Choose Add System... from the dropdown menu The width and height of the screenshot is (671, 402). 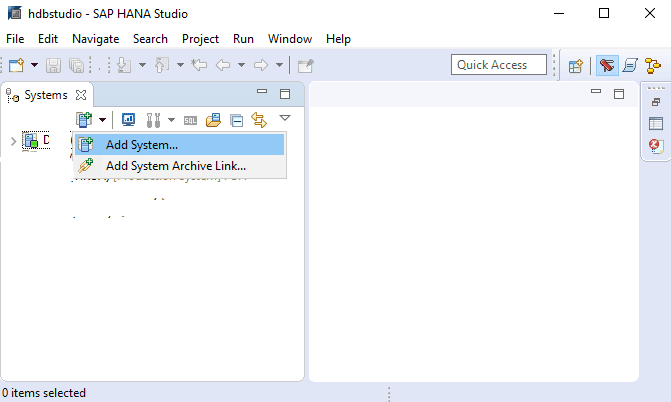(179, 145)
